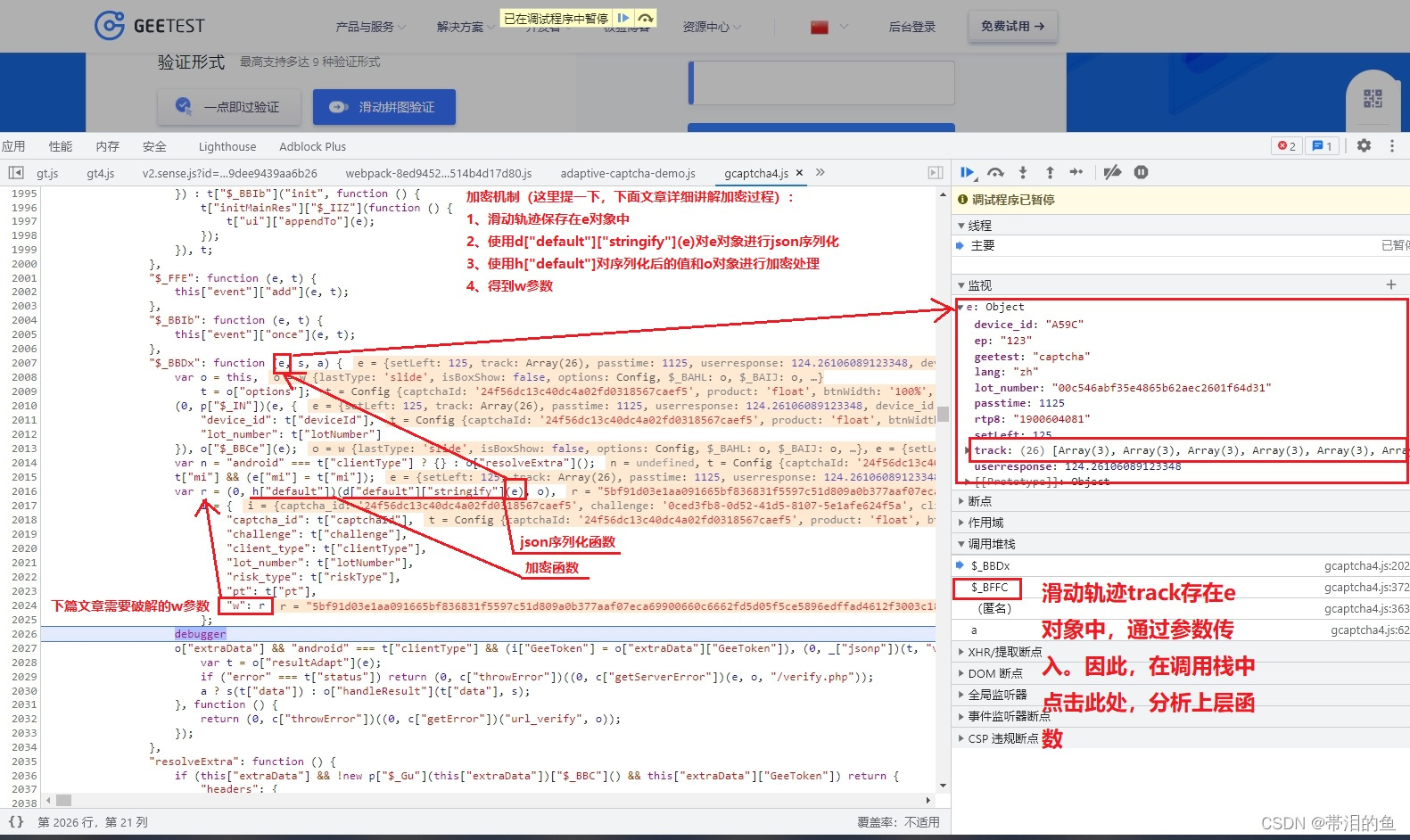Switch to the 安全 panel
Viewport: 1410px width, 840px height.
pos(154,146)
